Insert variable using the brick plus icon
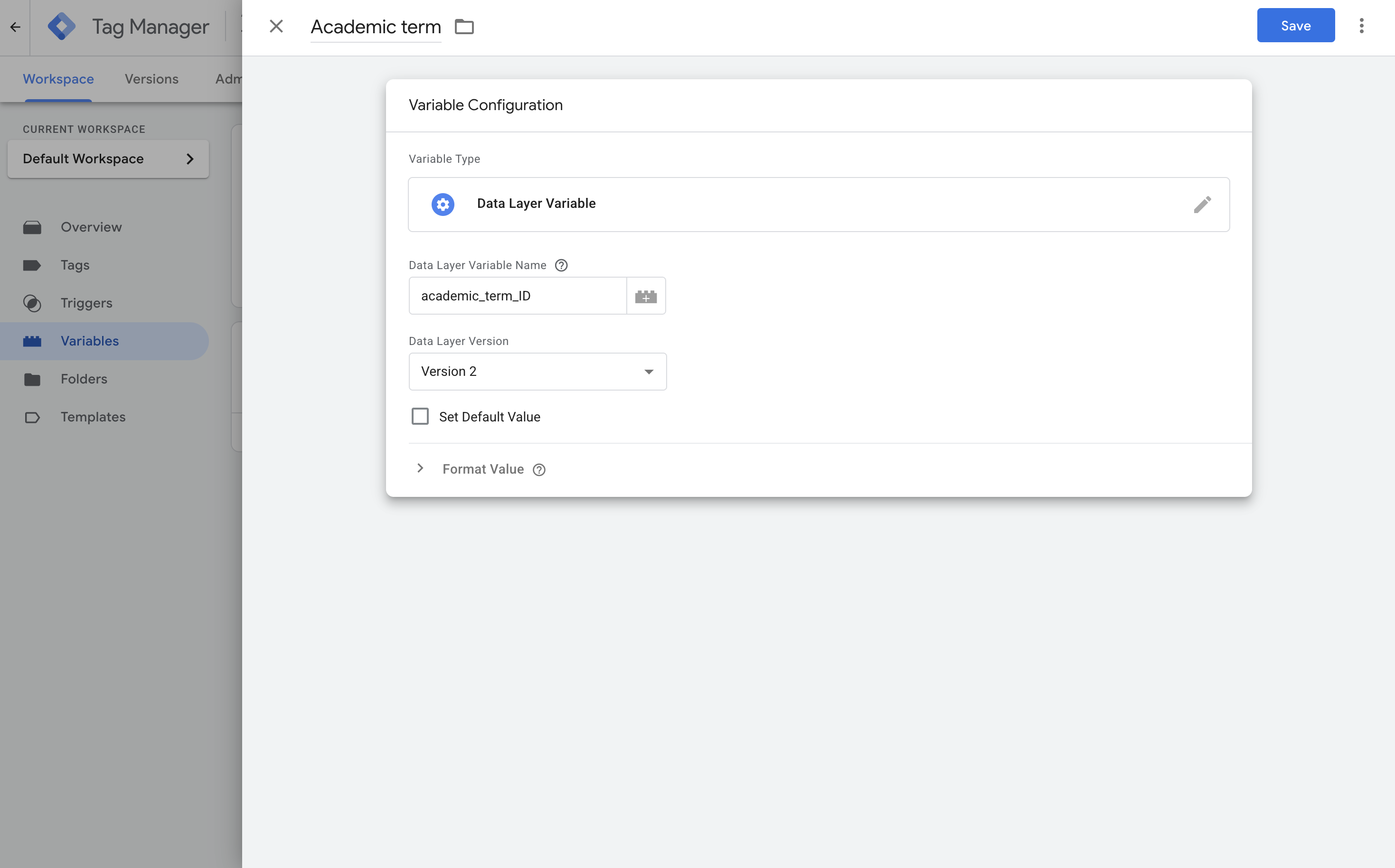Image resolution: width=1395 pixels, height=868 pixels. click(x=646, y=296)
